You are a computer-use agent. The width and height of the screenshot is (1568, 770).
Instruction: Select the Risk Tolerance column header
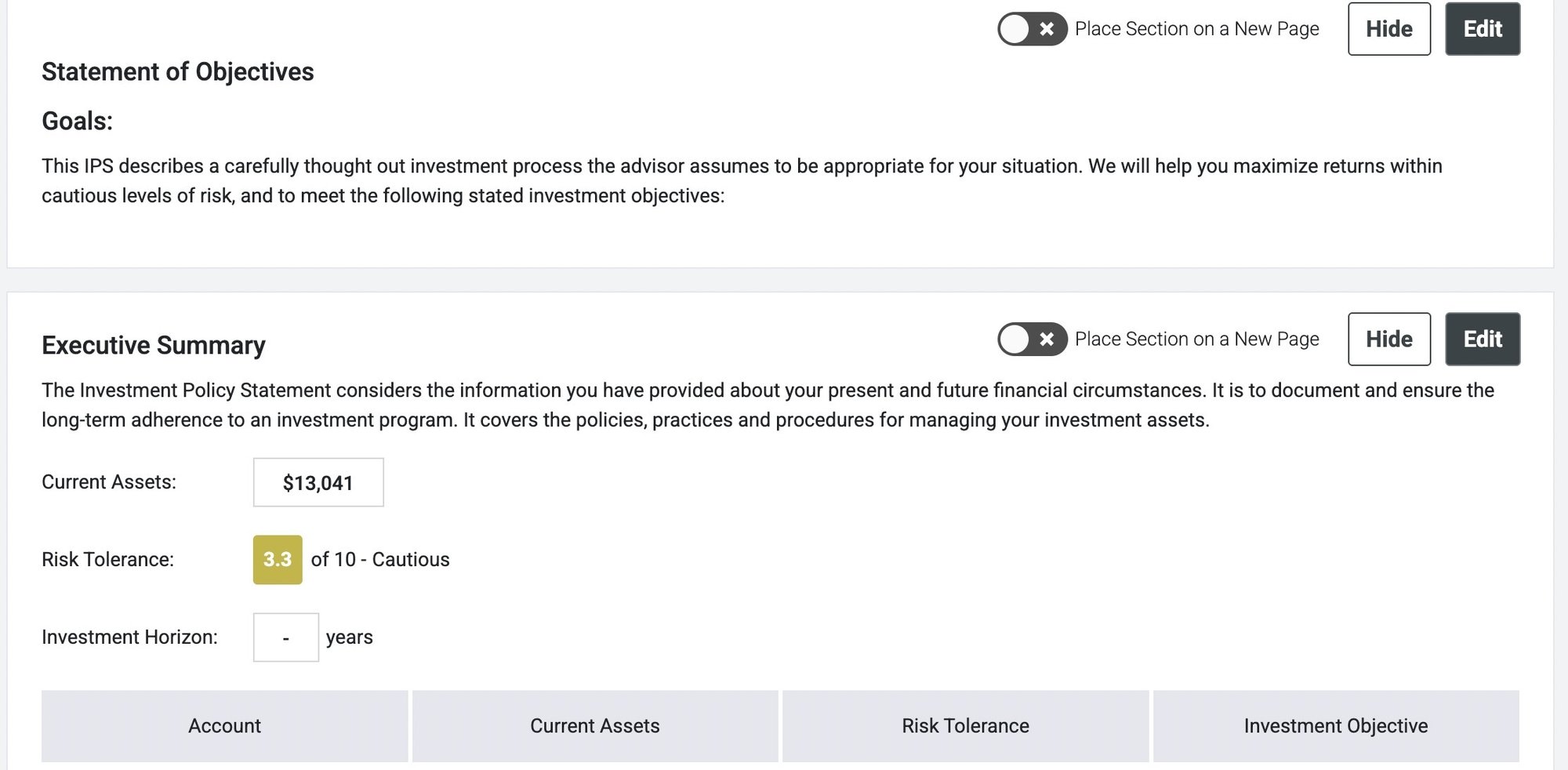click(966, 726)
